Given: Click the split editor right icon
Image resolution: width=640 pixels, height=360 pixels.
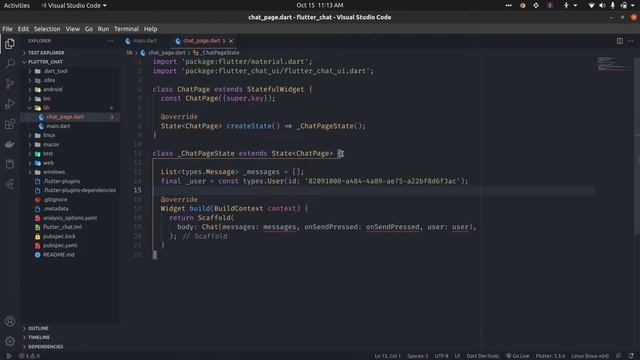Looking at the screenshot, I should point(620,41).
